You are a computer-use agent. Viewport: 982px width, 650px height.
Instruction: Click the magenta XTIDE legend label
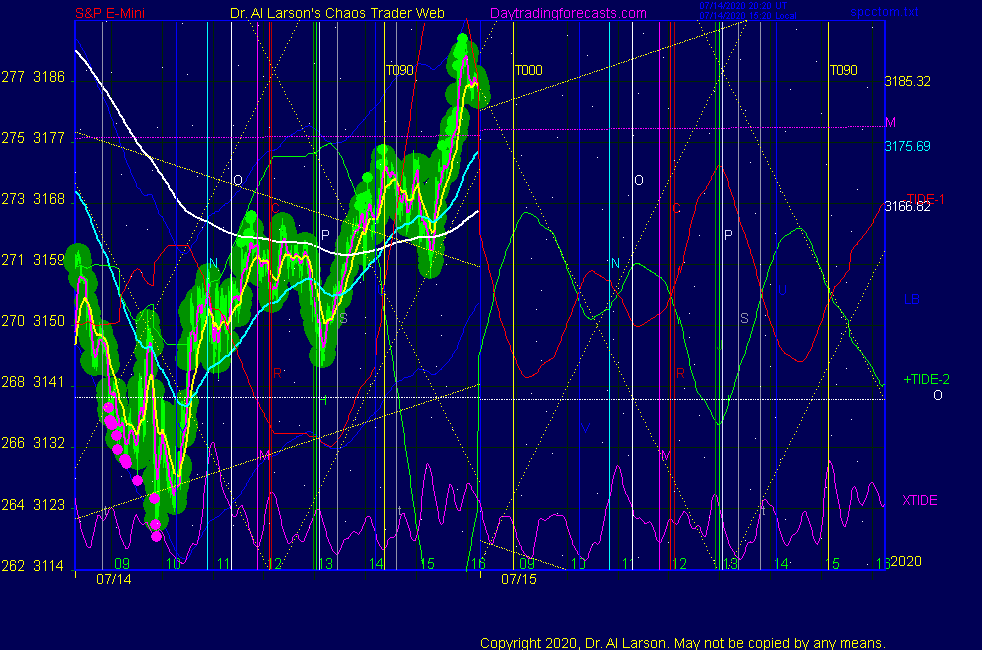pos(920,500)
